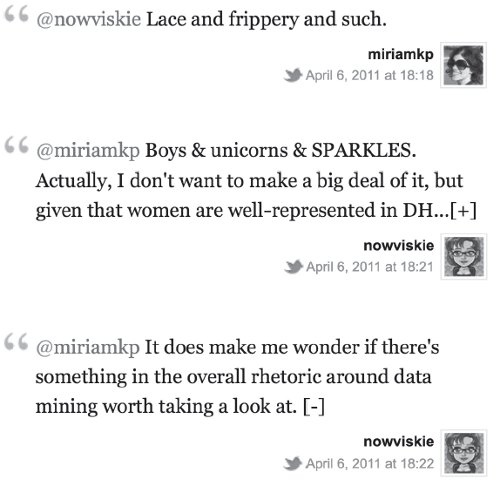Viewport: 500px width, 486px height.
Task: Open @miriamkp mention in data mining tweet
Action: 88,347
